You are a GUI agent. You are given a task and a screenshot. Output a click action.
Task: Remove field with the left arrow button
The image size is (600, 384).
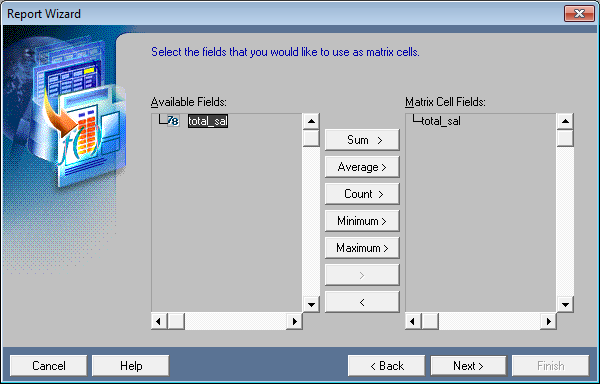(x=362, y=302)
